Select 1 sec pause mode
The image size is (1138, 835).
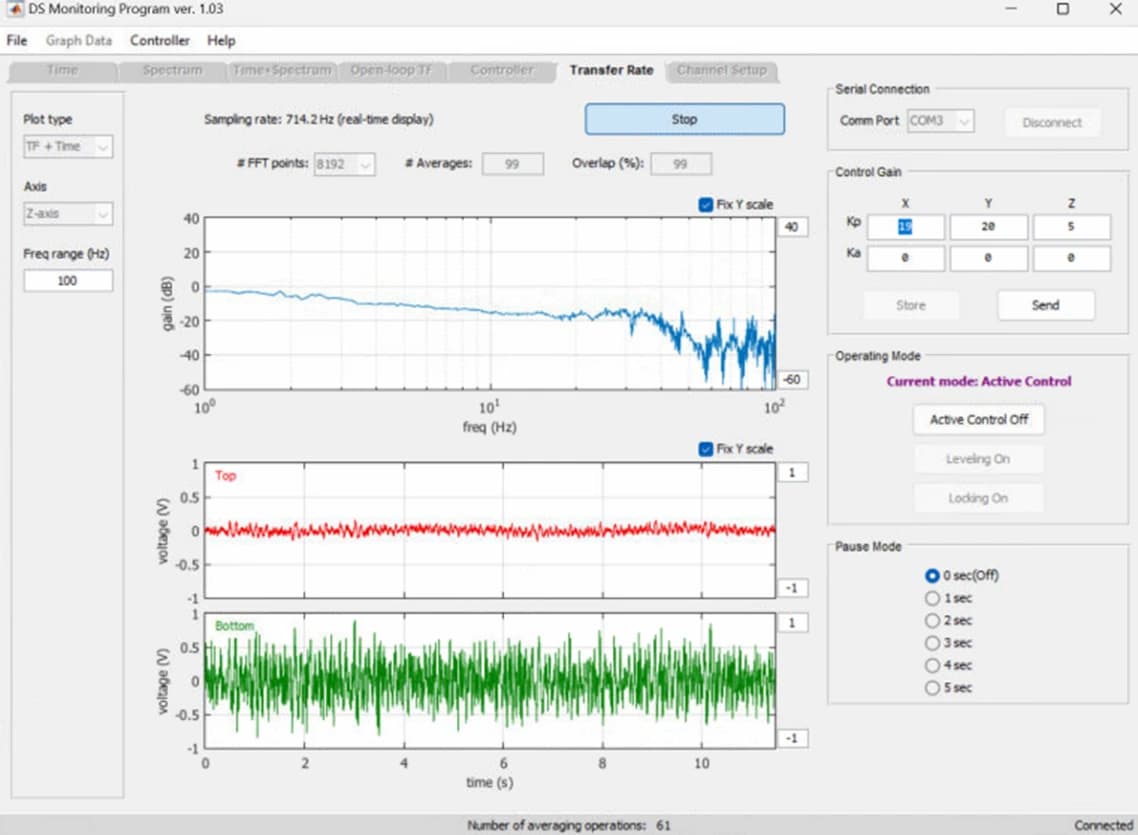coord(949,599)
